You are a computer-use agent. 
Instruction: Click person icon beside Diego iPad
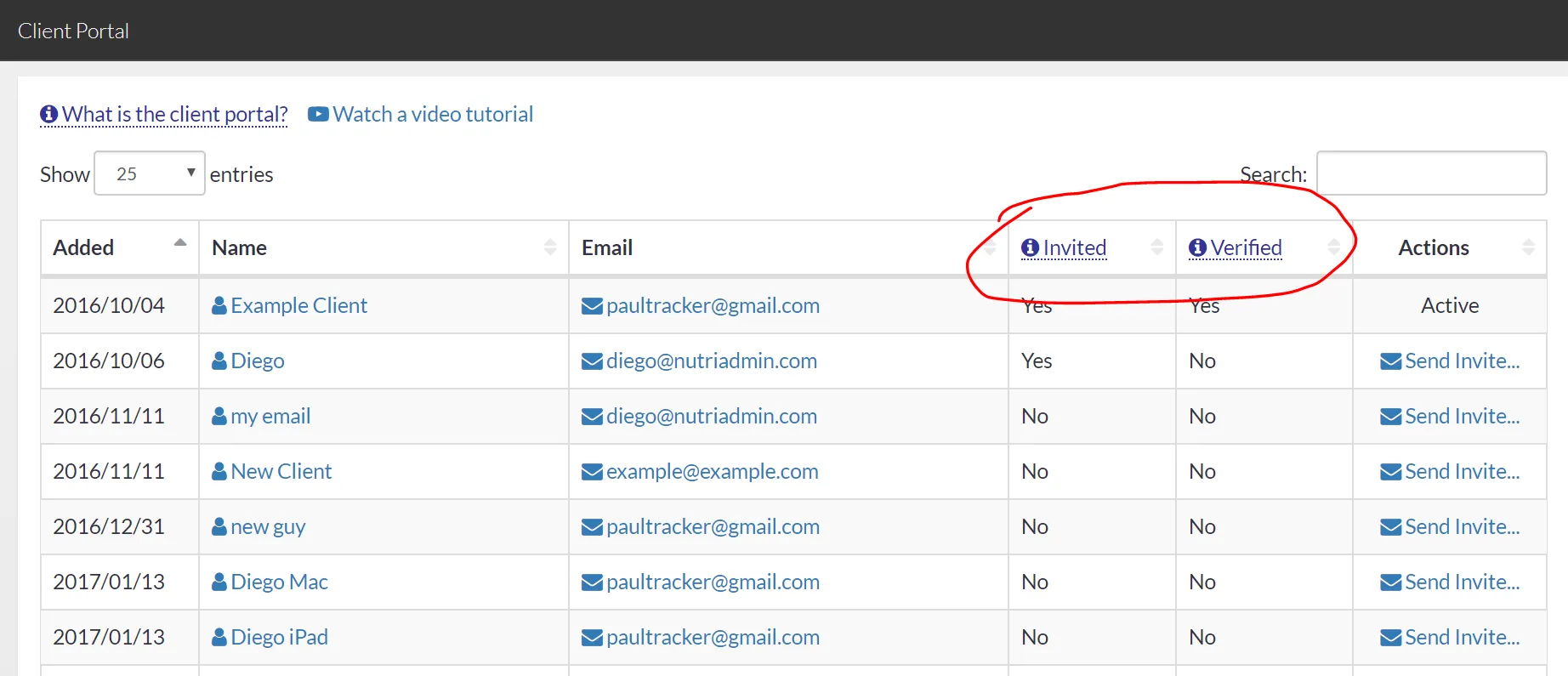(219, 637)
